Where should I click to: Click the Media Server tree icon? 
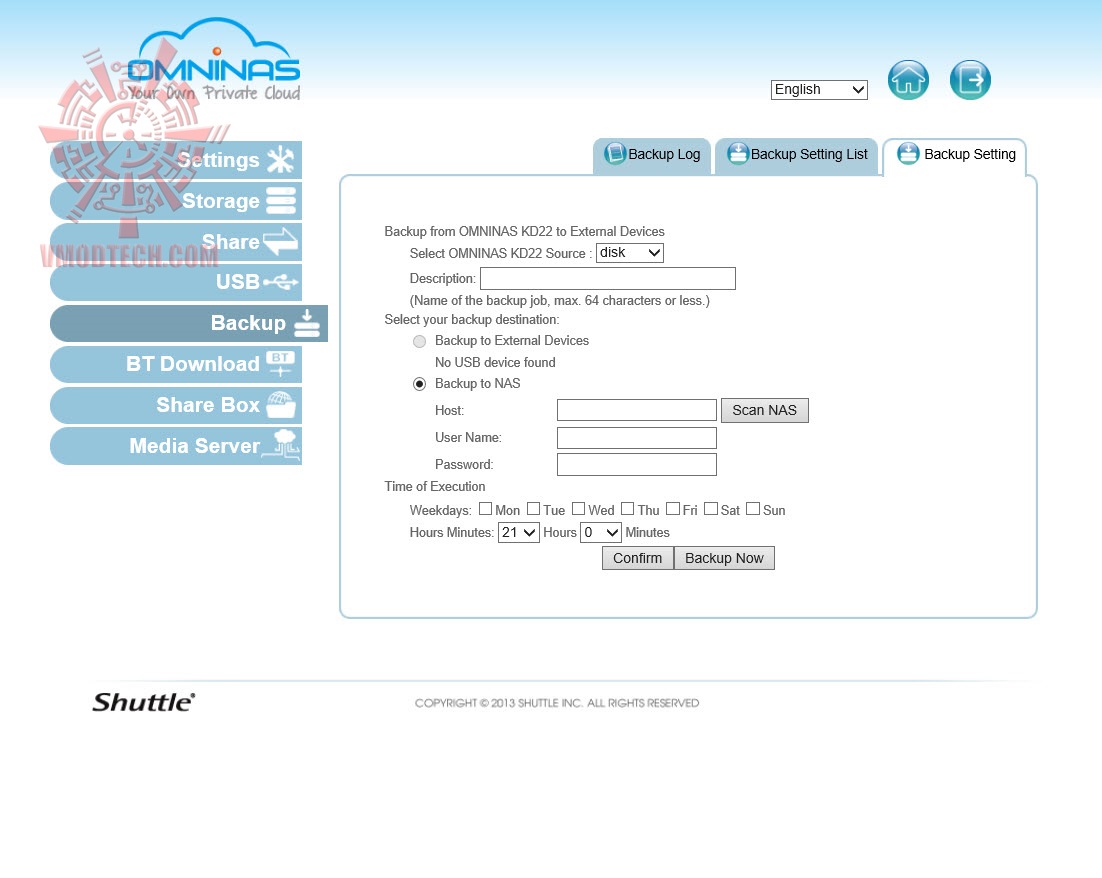click(282, 444)
